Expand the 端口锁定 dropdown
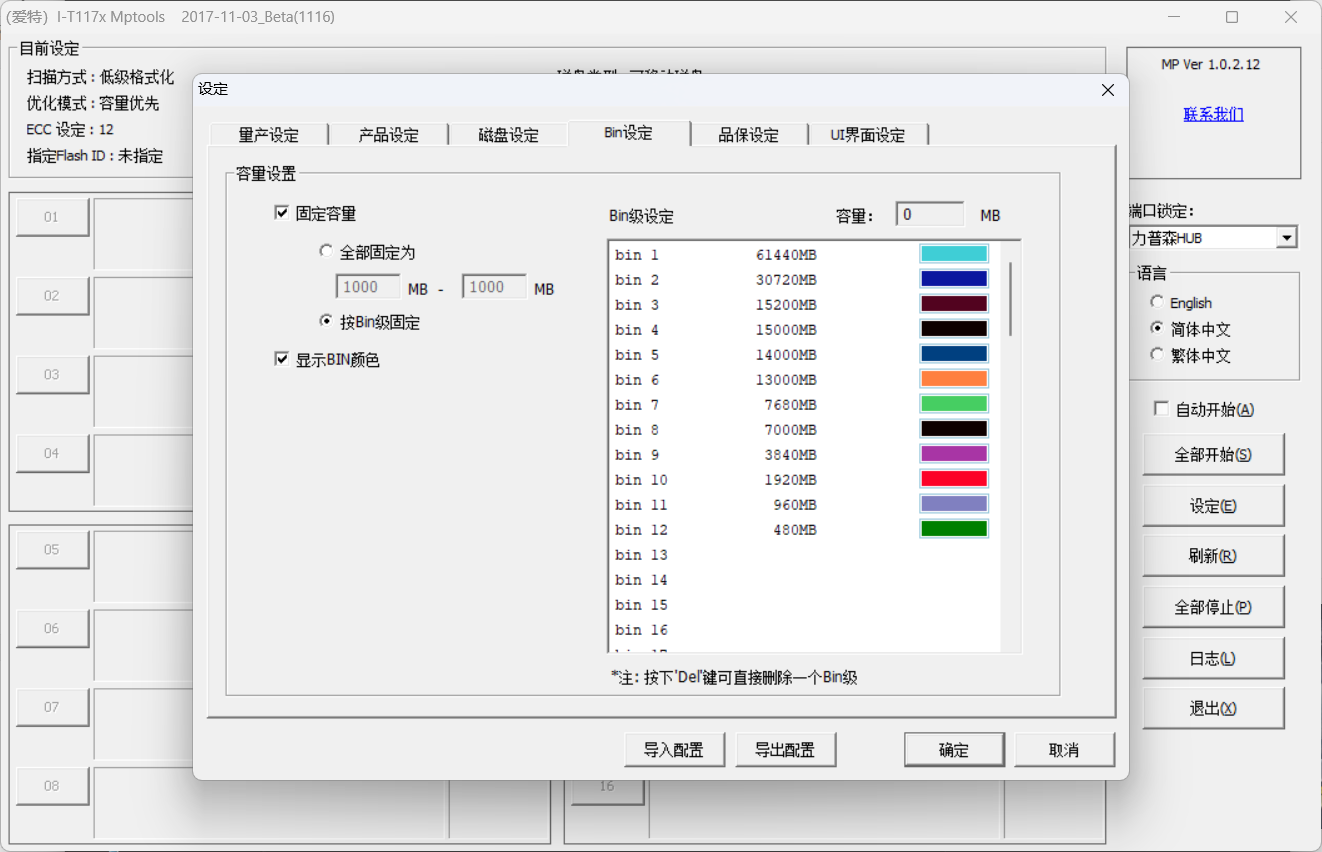The width and height of the screenshot is (1322, 852). click(x=1287, y=238)
